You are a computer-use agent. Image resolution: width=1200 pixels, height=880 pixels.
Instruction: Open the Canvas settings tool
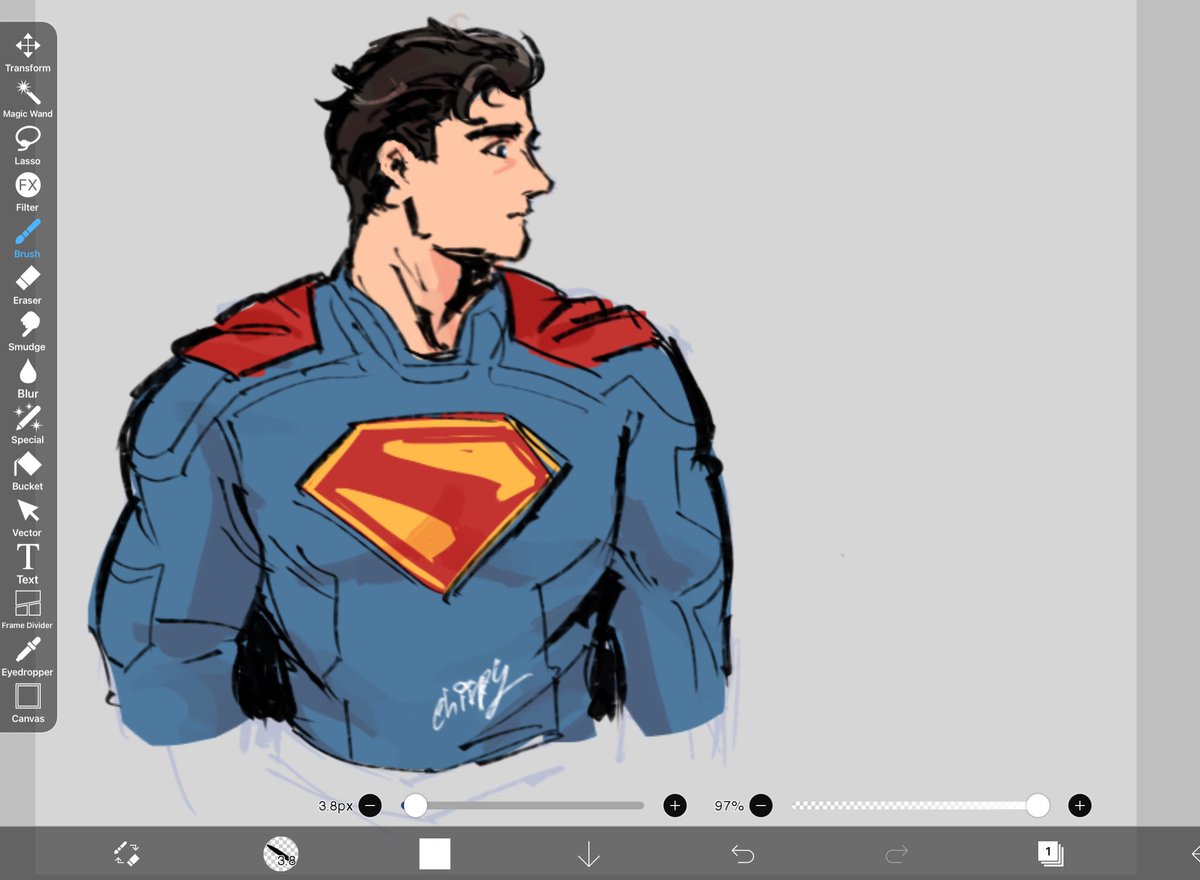click(28, 703)
